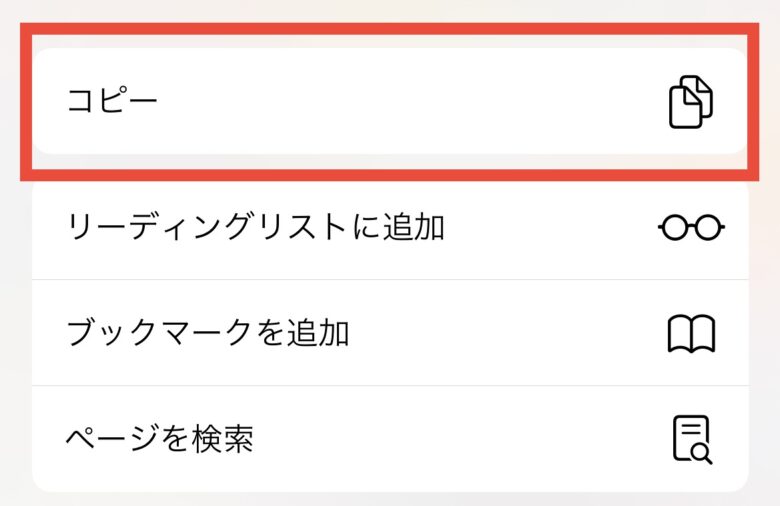Copy the page link using the highlighted row
Viewport: 780px width, 506px height.
click(390, 101)
